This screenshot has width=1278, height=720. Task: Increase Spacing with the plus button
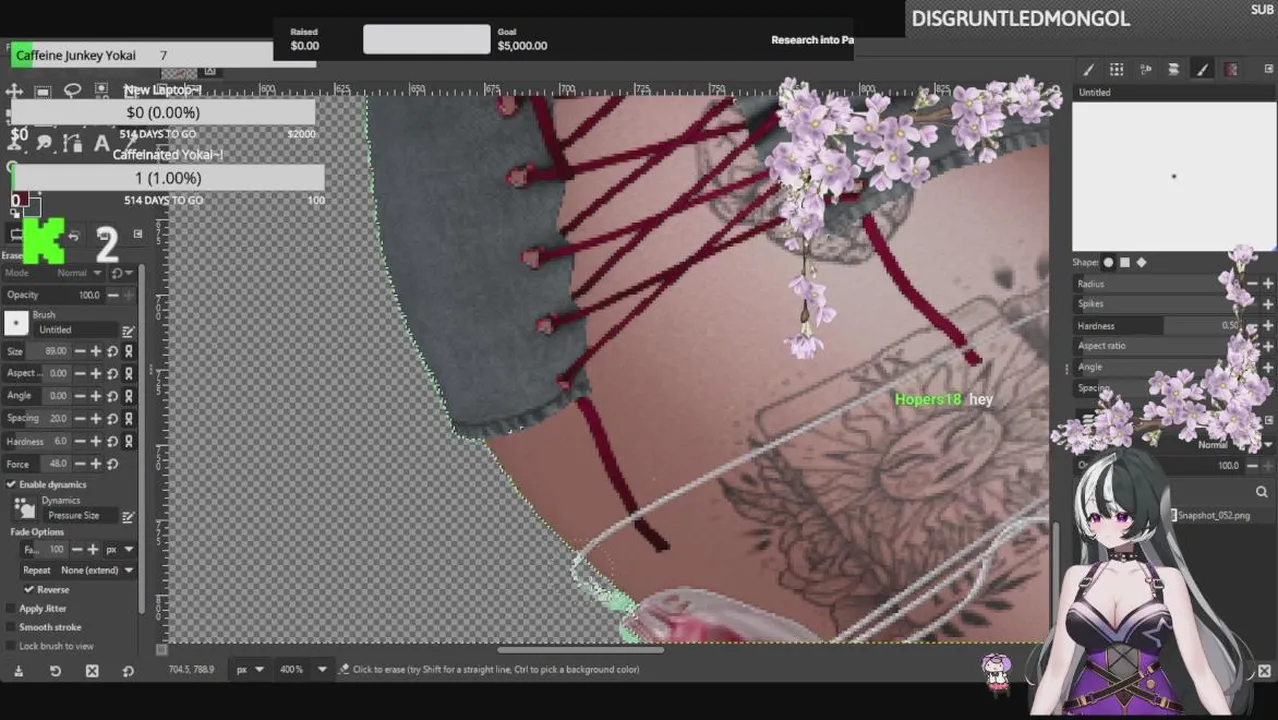96,418
